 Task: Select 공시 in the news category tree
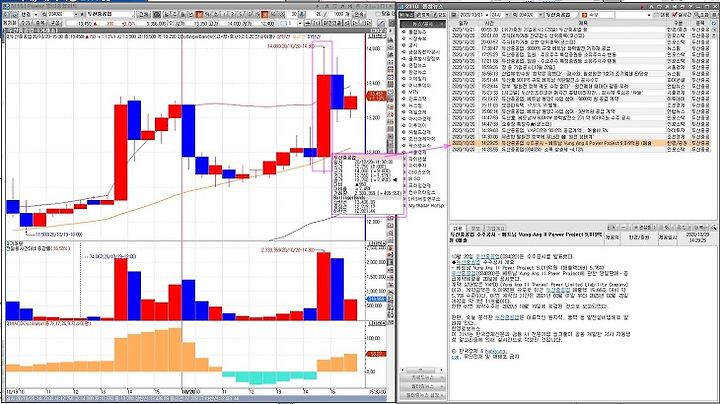click(413, 45)
